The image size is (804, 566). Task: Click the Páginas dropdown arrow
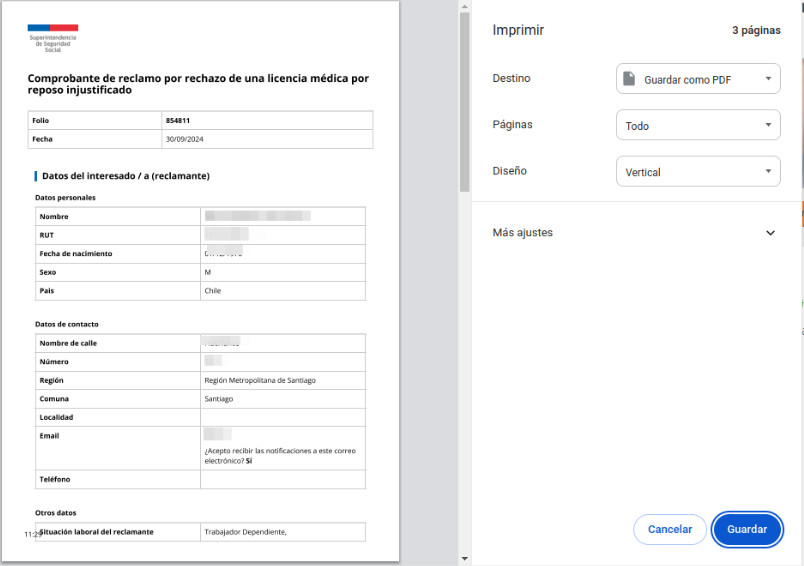click(x=768, y=125)
